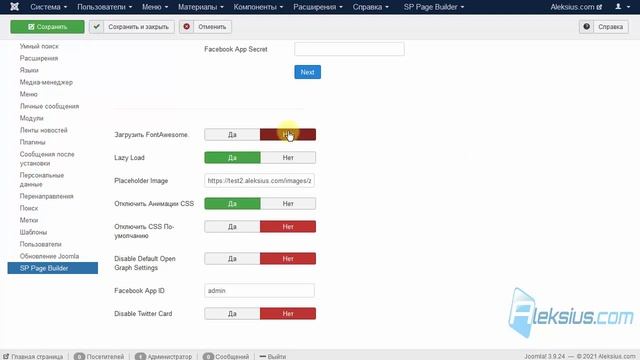Set Disable Twitter Card to Нет
The height and width of the screenshot is (360, 640).
point(288,313)
